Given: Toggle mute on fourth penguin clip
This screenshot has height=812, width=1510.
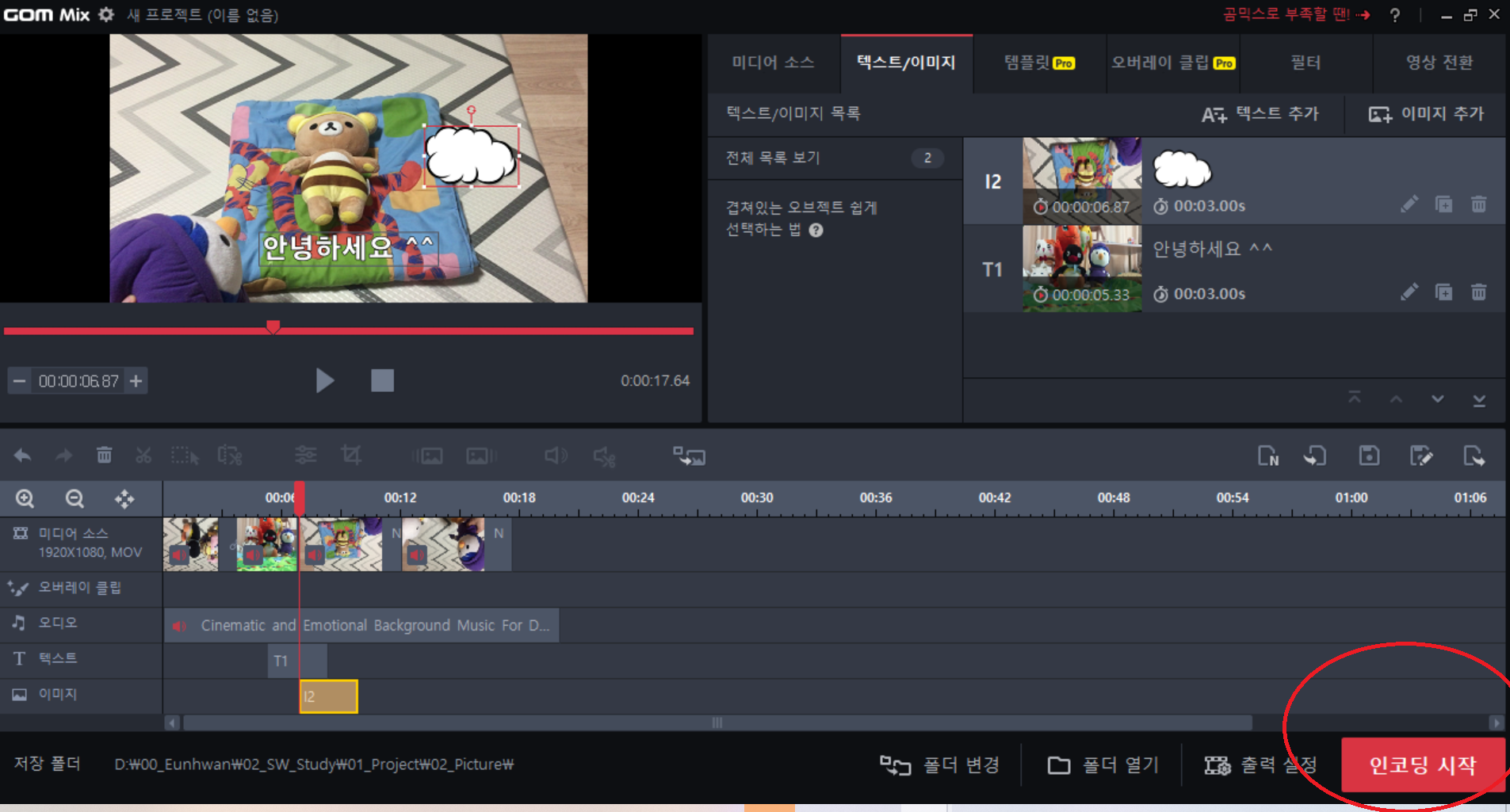Looking at the screenshot, I should click(x=417, y=555).
